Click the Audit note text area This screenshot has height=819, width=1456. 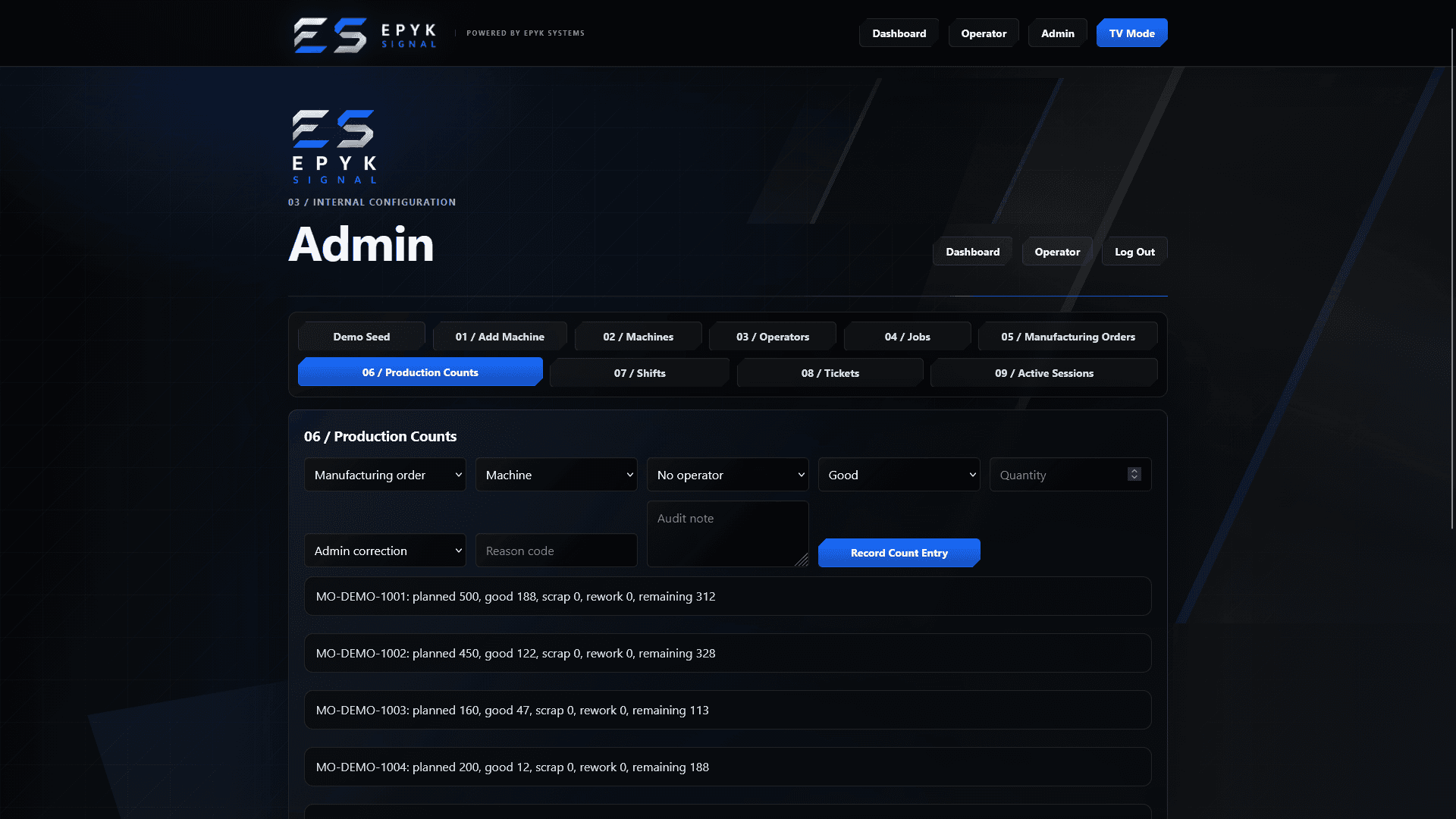tap(728, 534)
